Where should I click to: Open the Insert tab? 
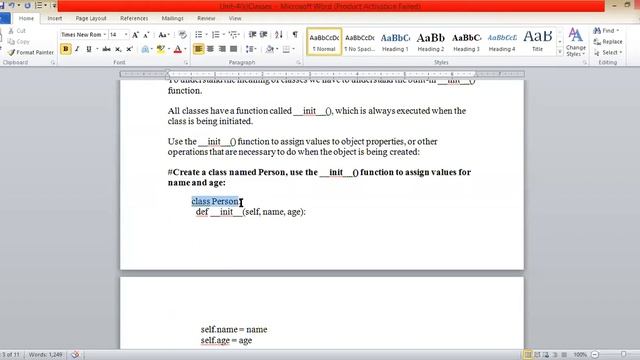point(55,18)
